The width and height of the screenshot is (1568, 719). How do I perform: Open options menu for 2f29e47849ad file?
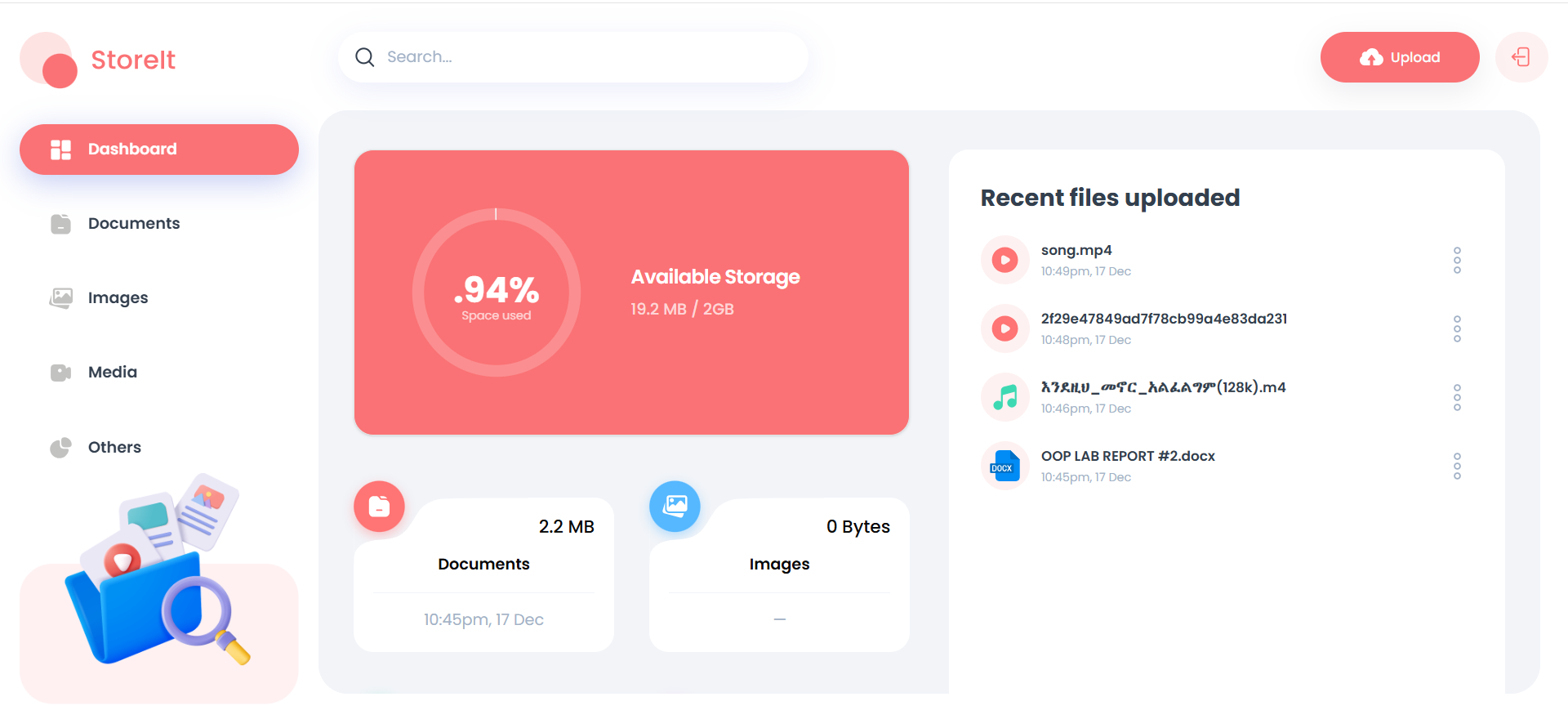[x=1457, y=328]
